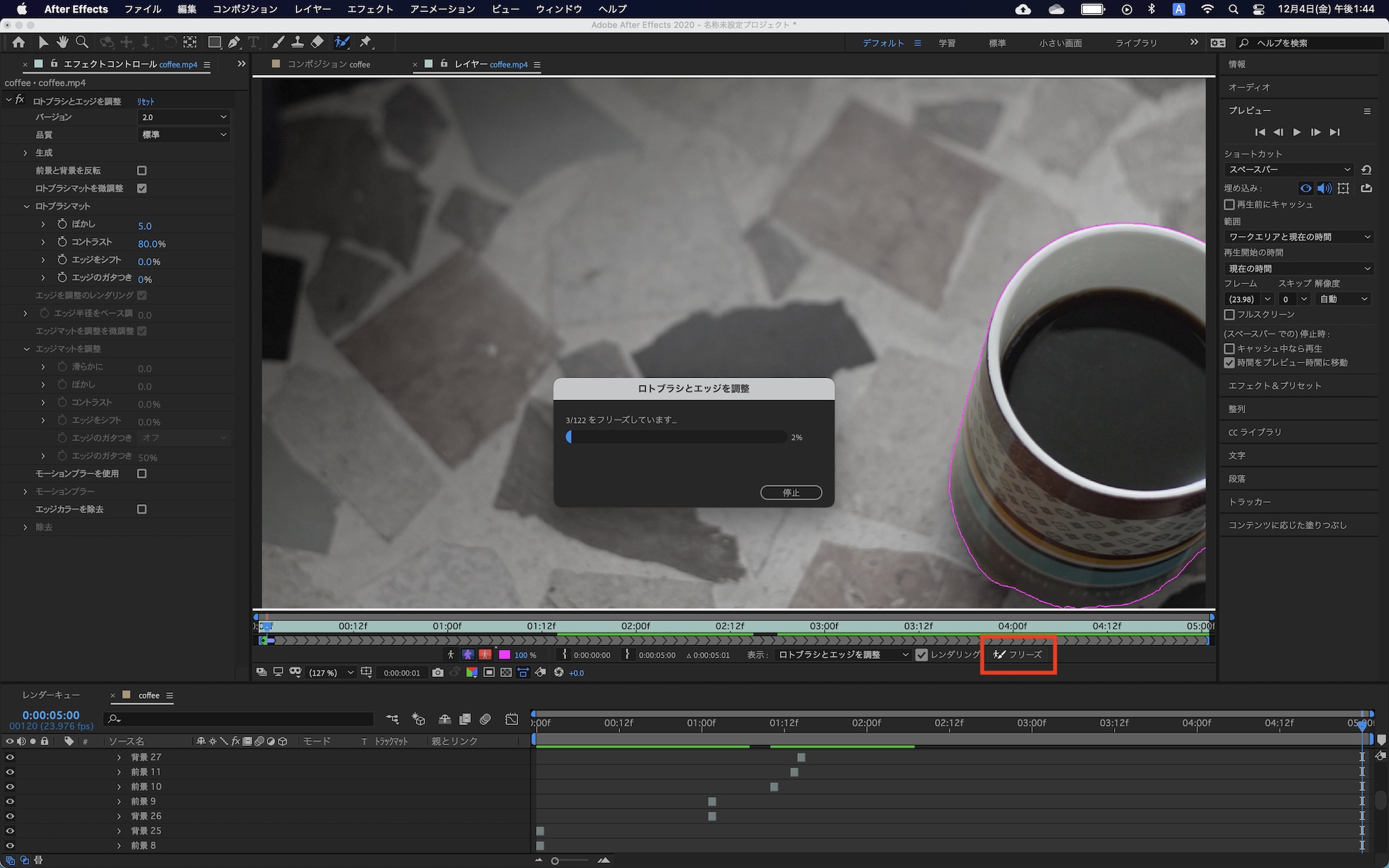Select the Pen tool
The width and height of the screenshot is (1389, 868).
point(235,42)
